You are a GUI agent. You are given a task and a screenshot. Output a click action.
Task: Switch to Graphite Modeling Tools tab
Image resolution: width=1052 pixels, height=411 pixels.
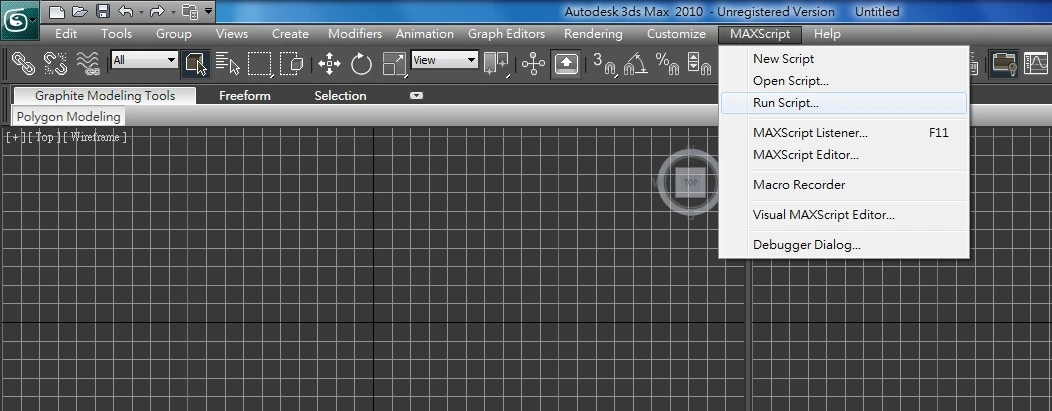[105, 96]
